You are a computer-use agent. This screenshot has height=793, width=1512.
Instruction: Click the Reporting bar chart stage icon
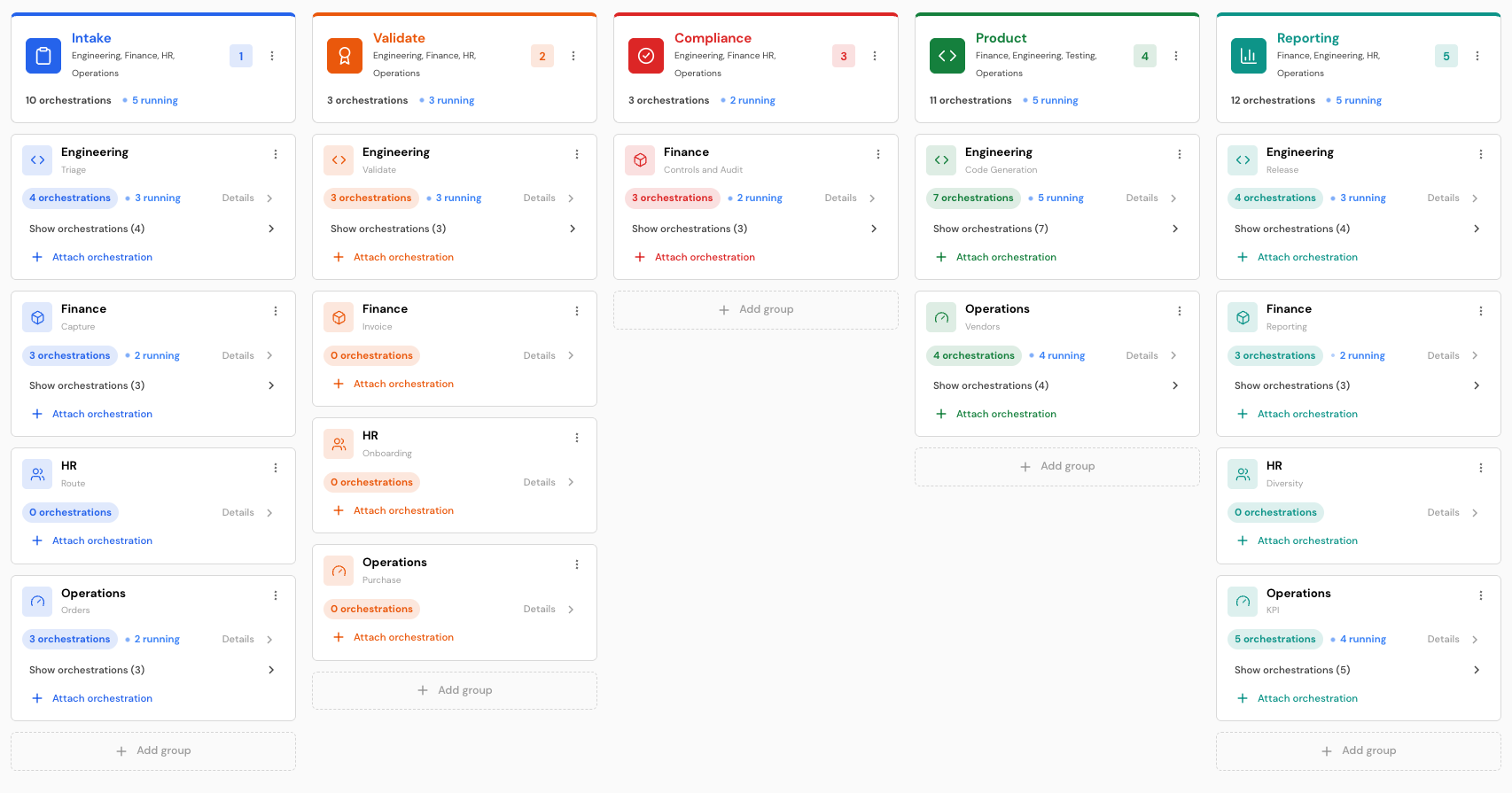pyautogui.click(x=1249, y=56)
